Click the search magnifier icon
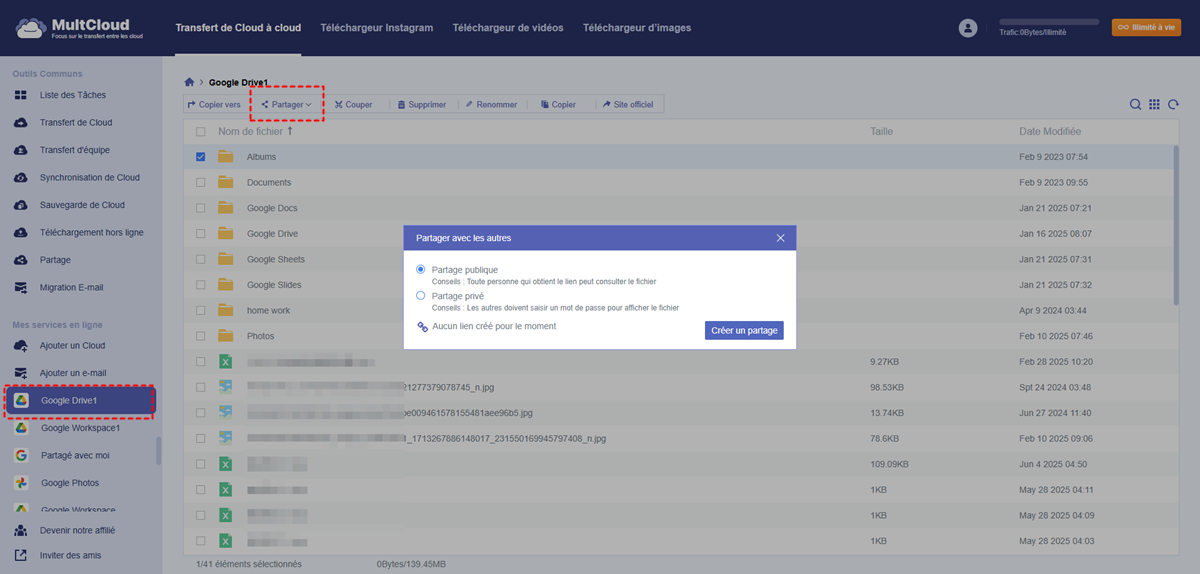1200x574 pixels. pos(1135,104)
